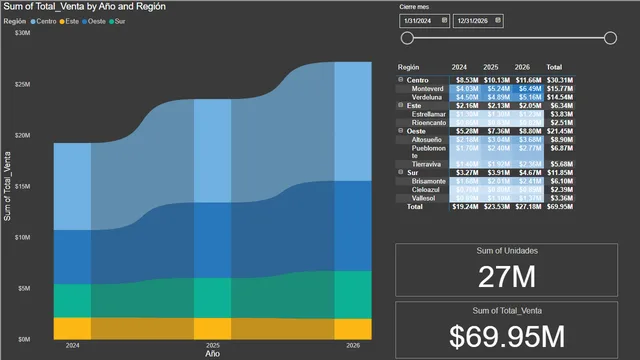Click the start date field 1/31/2024
640x360 pixels.
[x=424, y=21]
